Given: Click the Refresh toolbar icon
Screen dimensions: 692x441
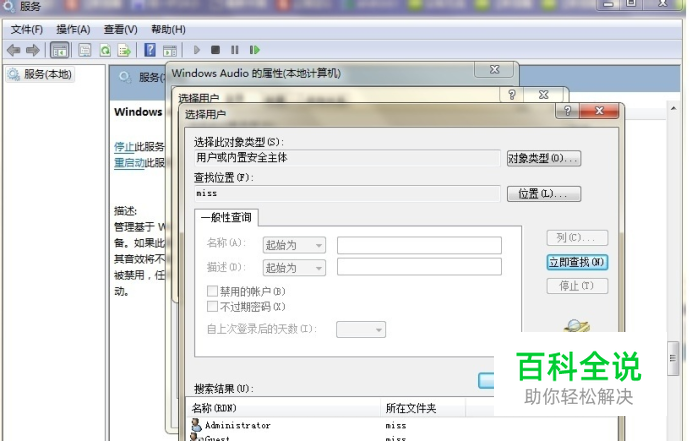Looking at the screenshot, I should pos(105,50).
